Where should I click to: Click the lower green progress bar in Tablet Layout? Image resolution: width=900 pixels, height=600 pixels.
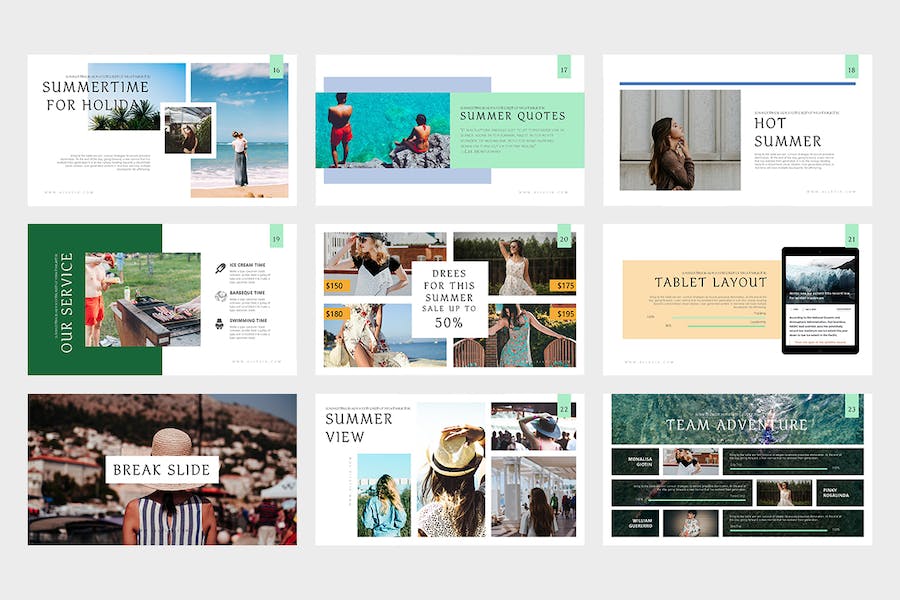point(727,326)
